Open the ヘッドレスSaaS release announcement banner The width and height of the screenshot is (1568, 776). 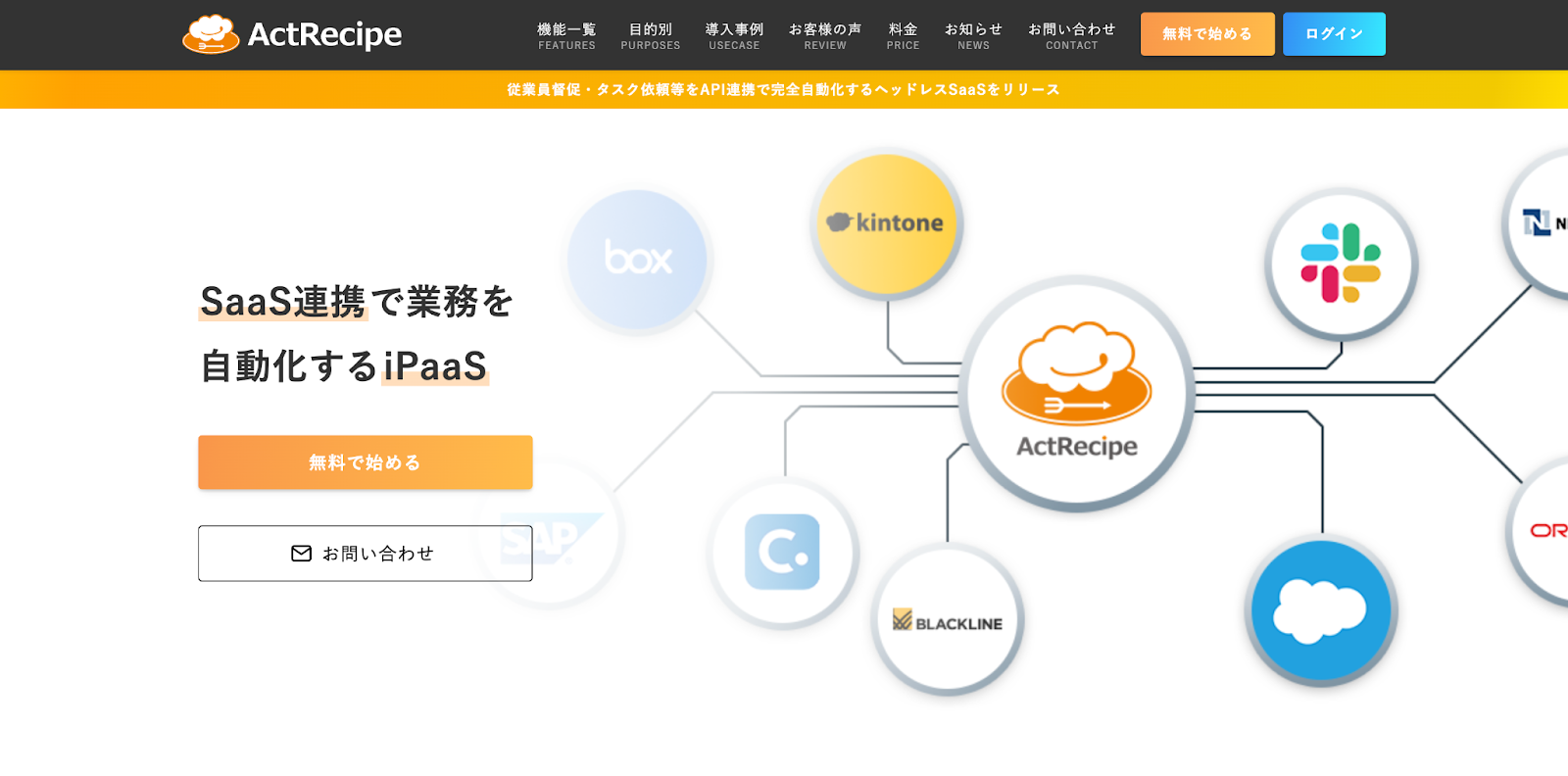784,89
